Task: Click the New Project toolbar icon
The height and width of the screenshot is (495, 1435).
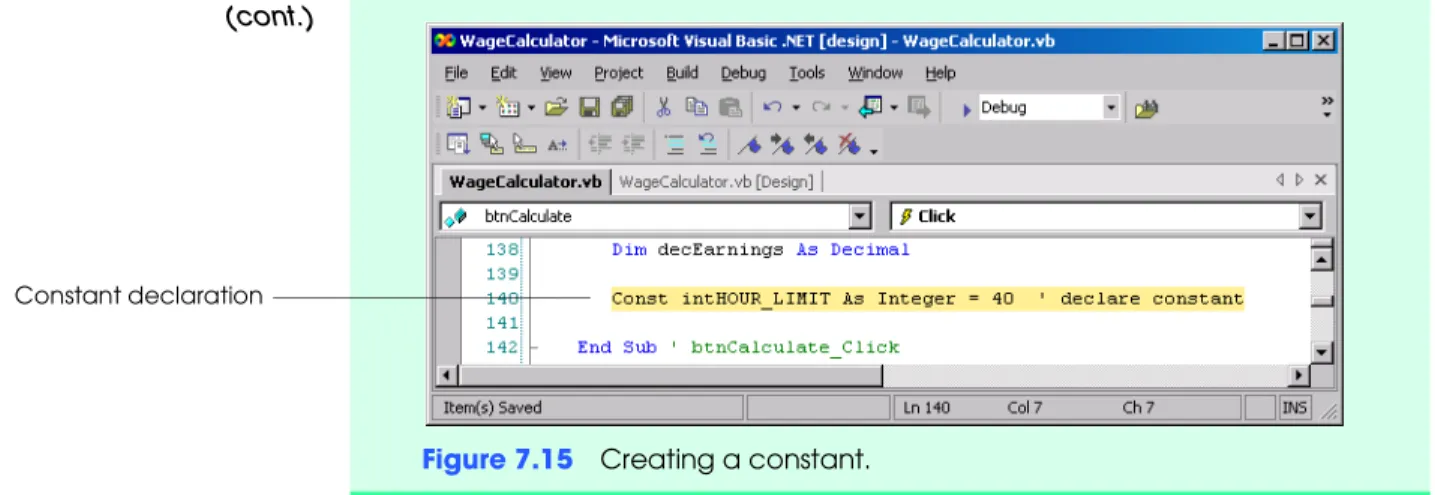Action: [x=459, y=108]
